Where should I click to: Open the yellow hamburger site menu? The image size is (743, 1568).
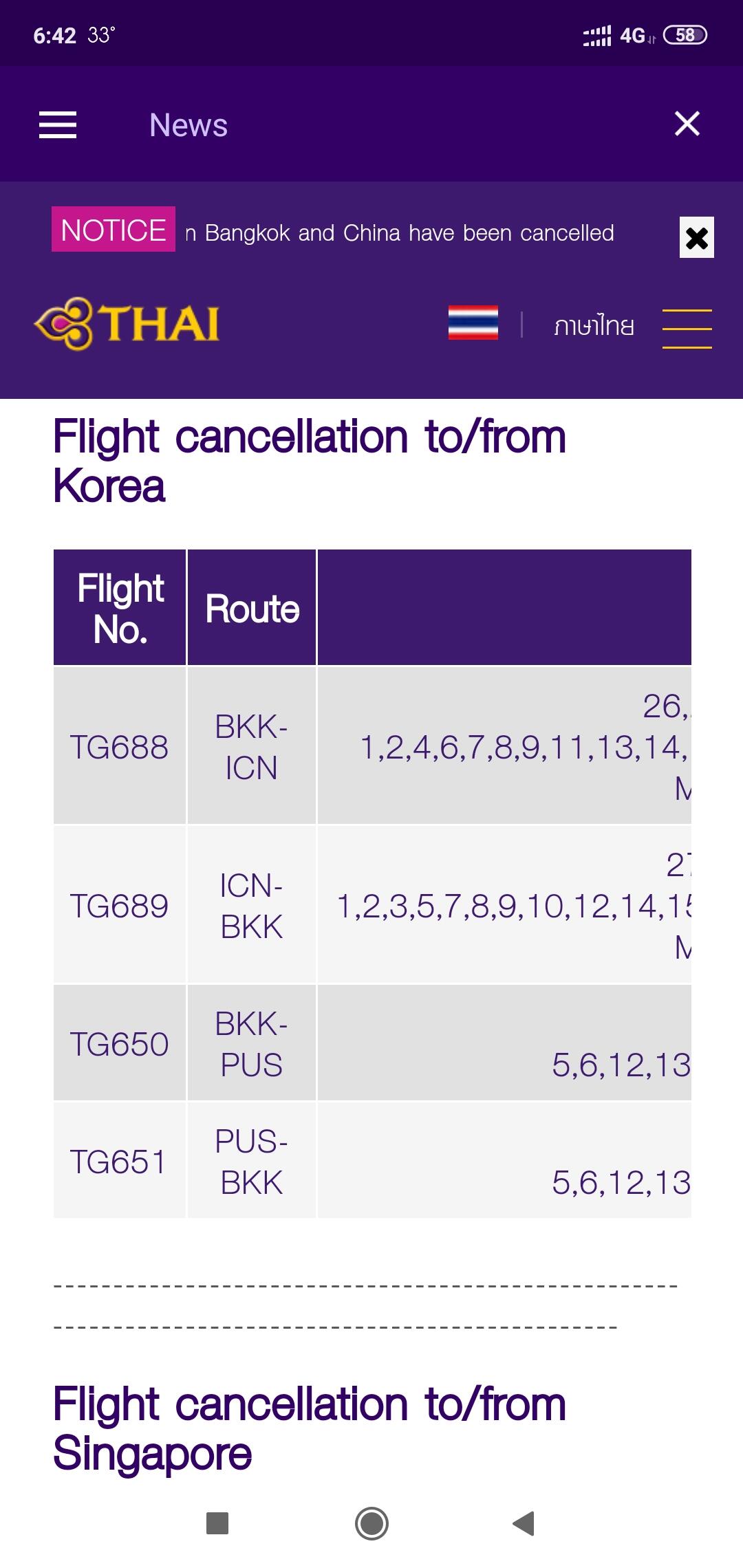tap(687, 329)
